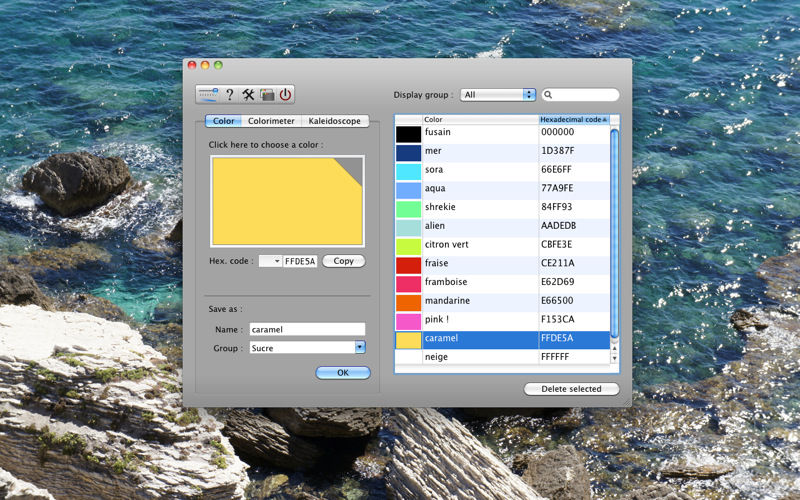This screenshot has height=500, width=800.
Task: Click hex value CBFE3E
Action: [x=557, y=244]
